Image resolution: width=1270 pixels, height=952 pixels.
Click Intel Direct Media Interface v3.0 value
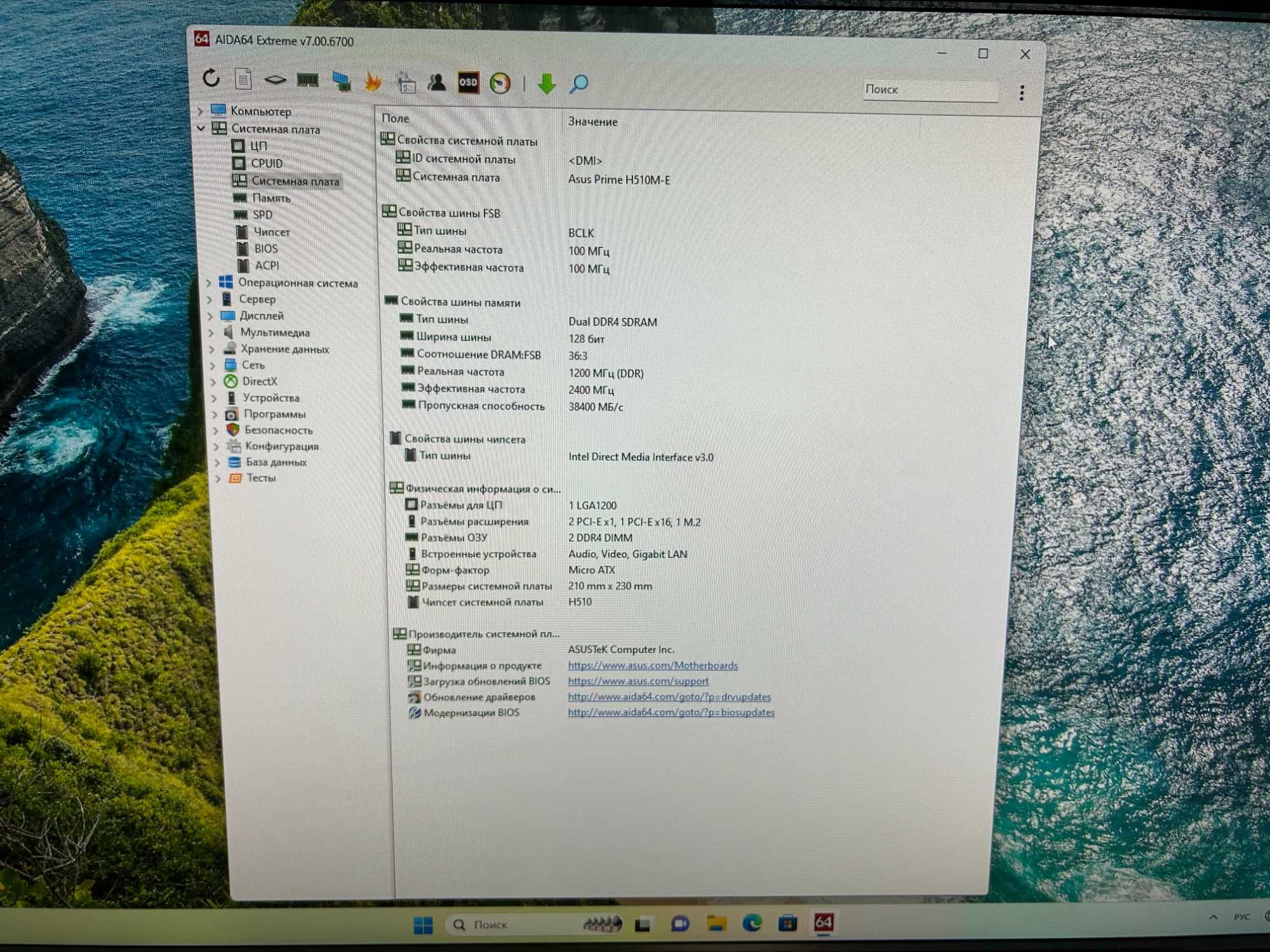641,457
